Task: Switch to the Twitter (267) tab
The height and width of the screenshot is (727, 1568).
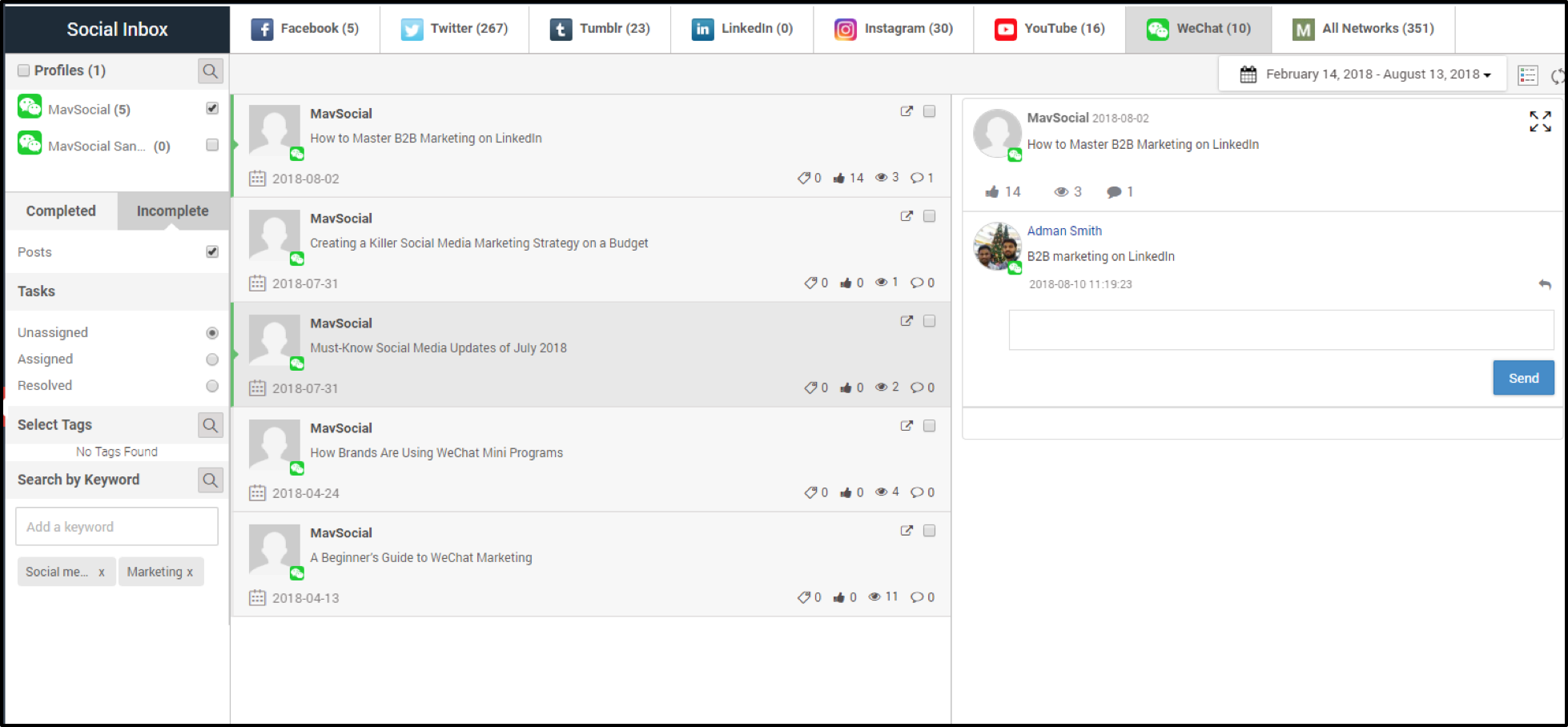Action: point(455,29)
